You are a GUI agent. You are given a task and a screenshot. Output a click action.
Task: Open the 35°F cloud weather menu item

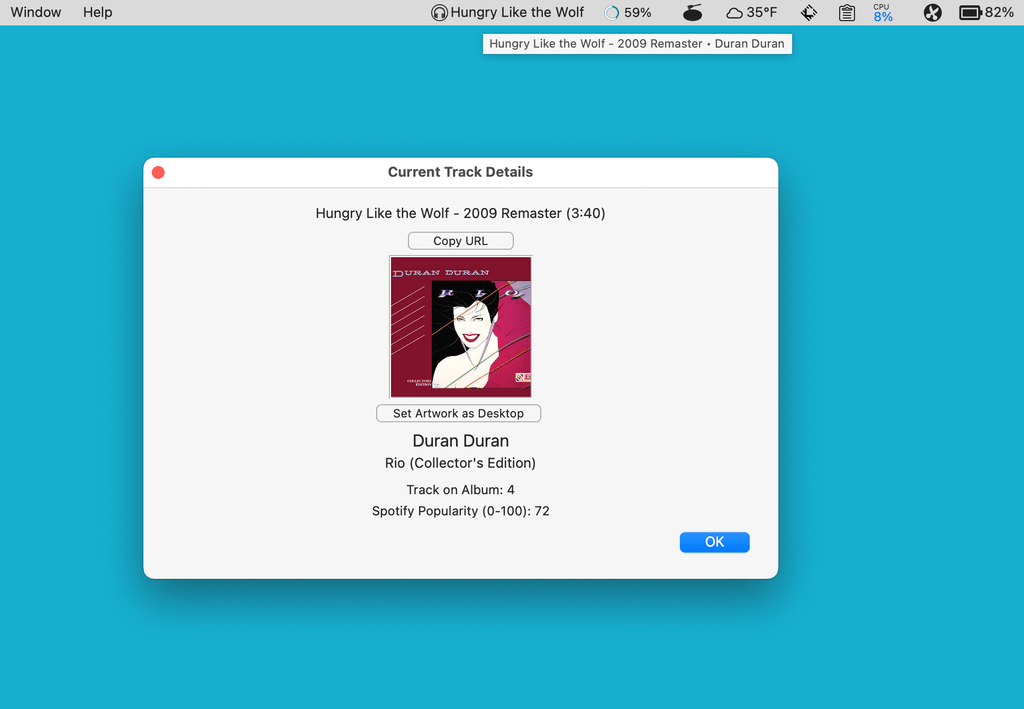pos(752,12)
